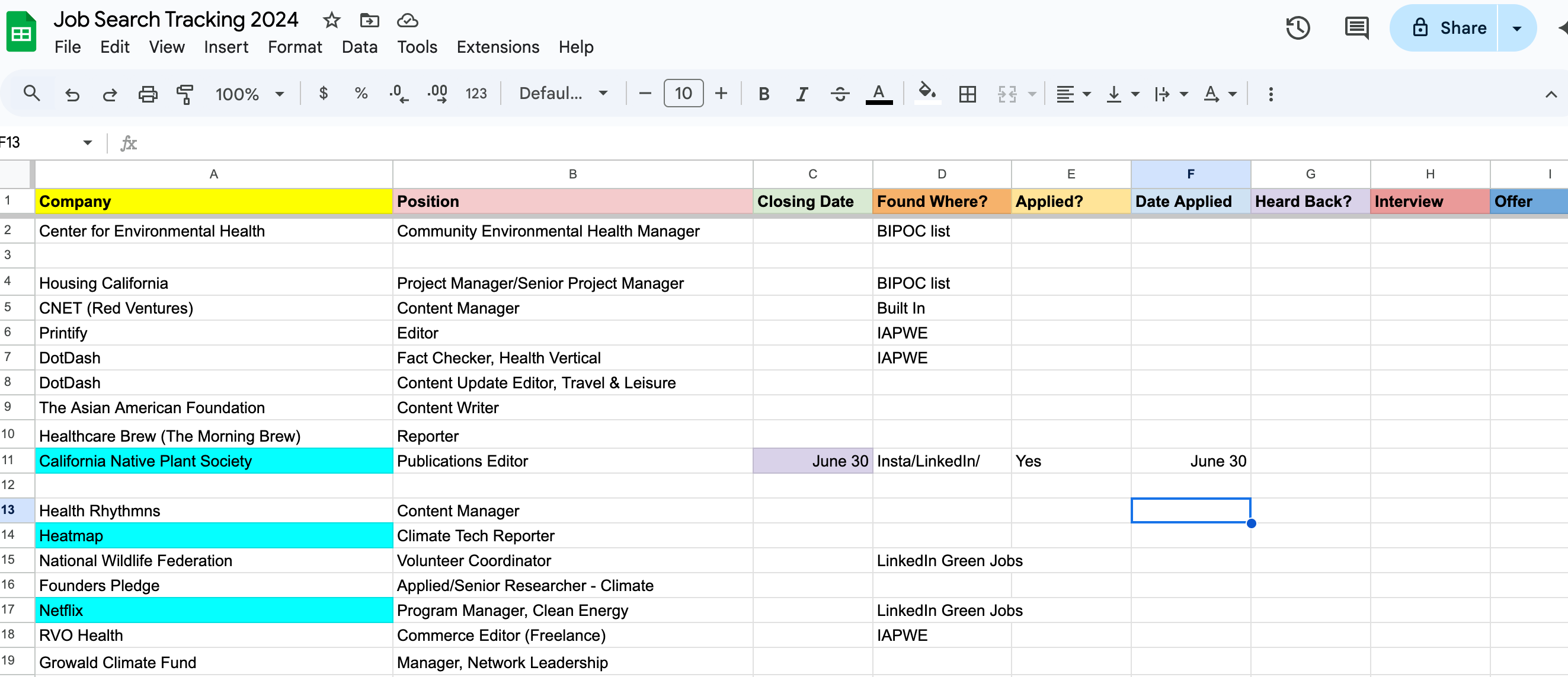Expand the Share options arrow
Image resolution: width=1568 pixels, height=677 pixels.
click(x=1517, y=28)
